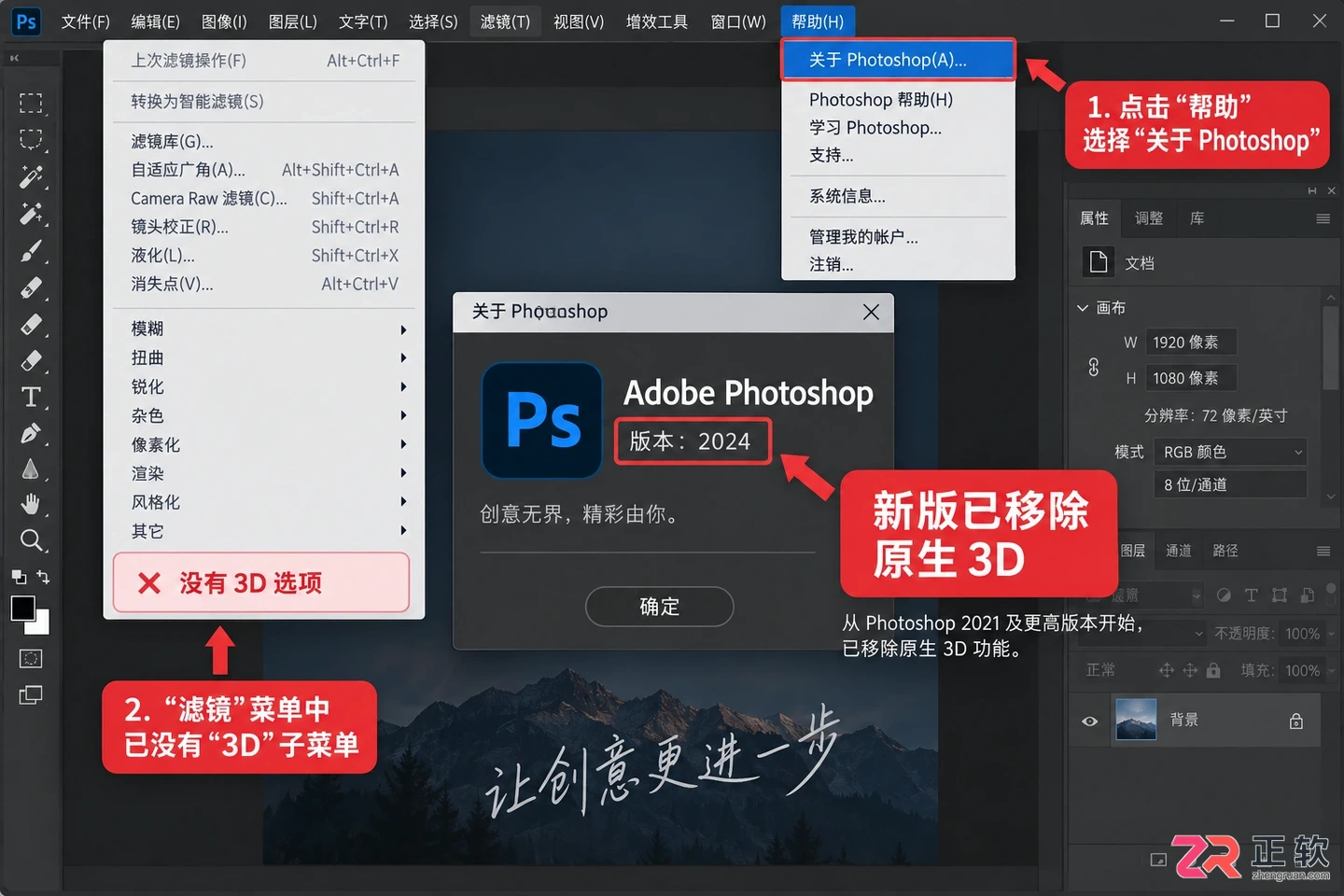Collapse the 画布 section
The image size is (1344, 896).
[1083, 307]
